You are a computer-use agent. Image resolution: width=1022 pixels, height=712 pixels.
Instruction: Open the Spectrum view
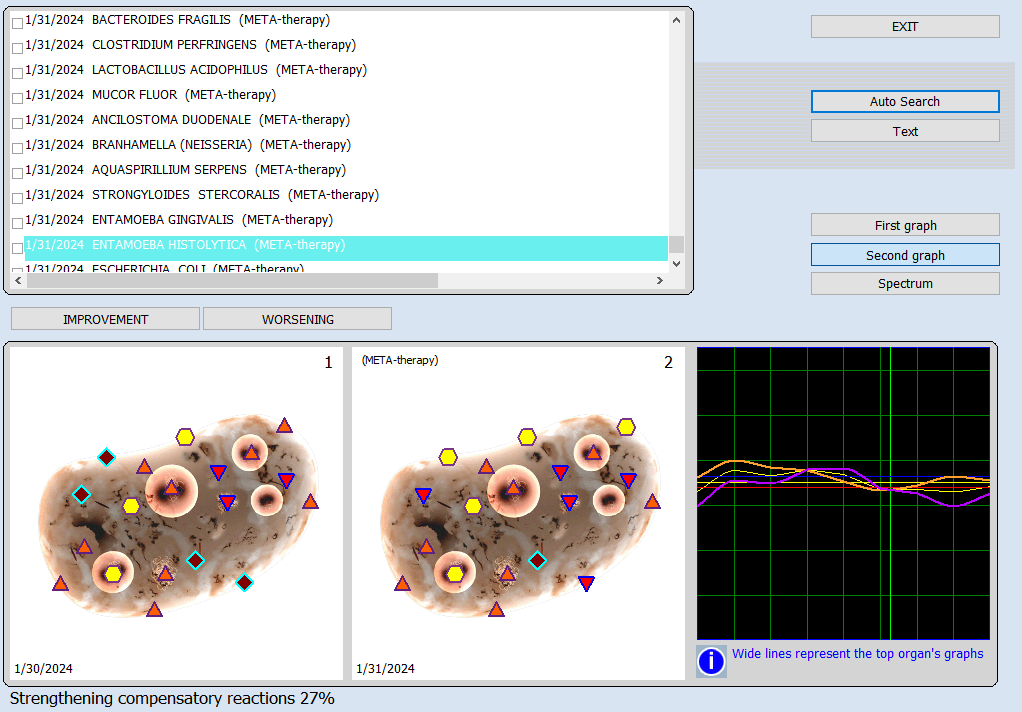905,284
